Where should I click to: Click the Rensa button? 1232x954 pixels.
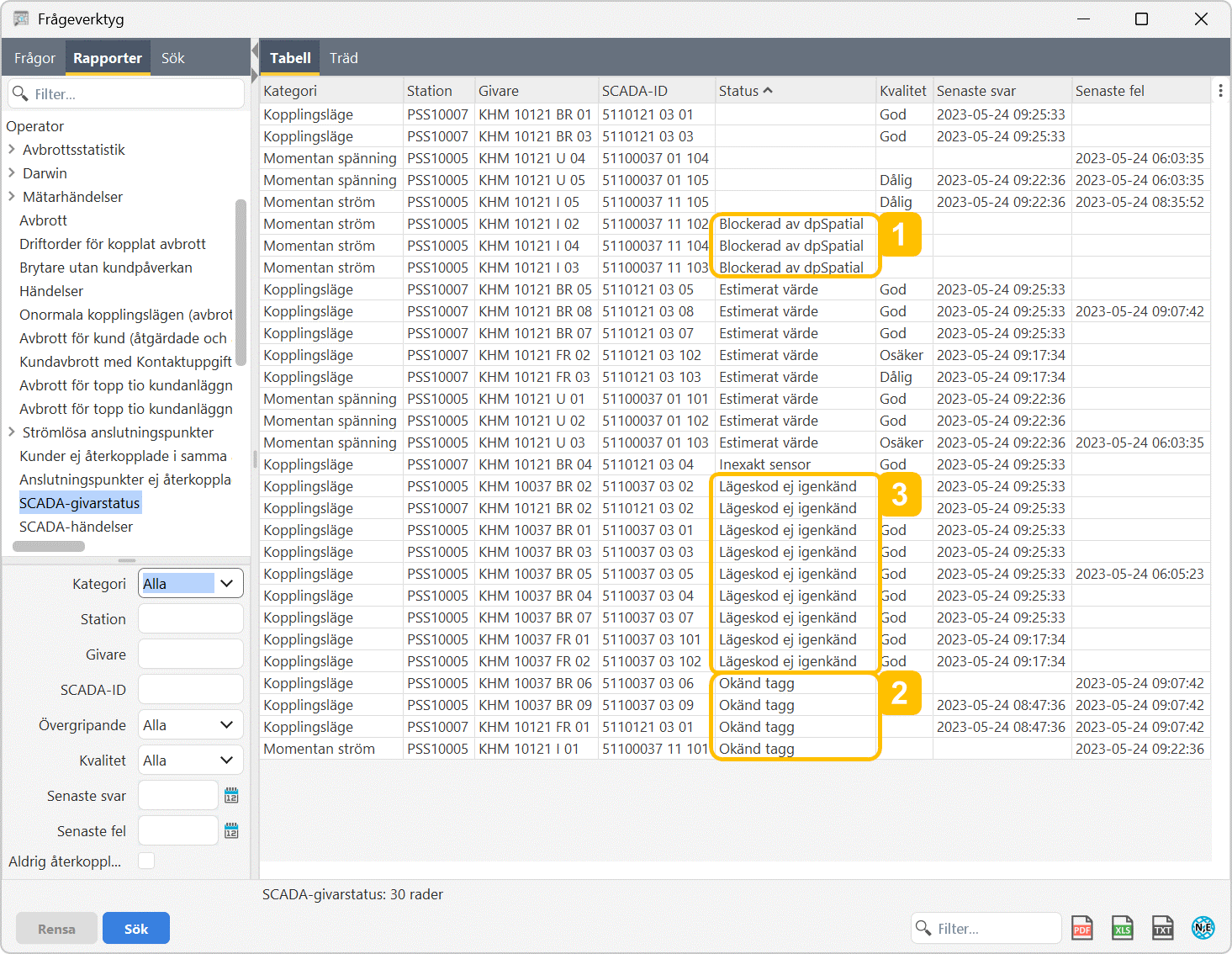click(x=56, y=929)
